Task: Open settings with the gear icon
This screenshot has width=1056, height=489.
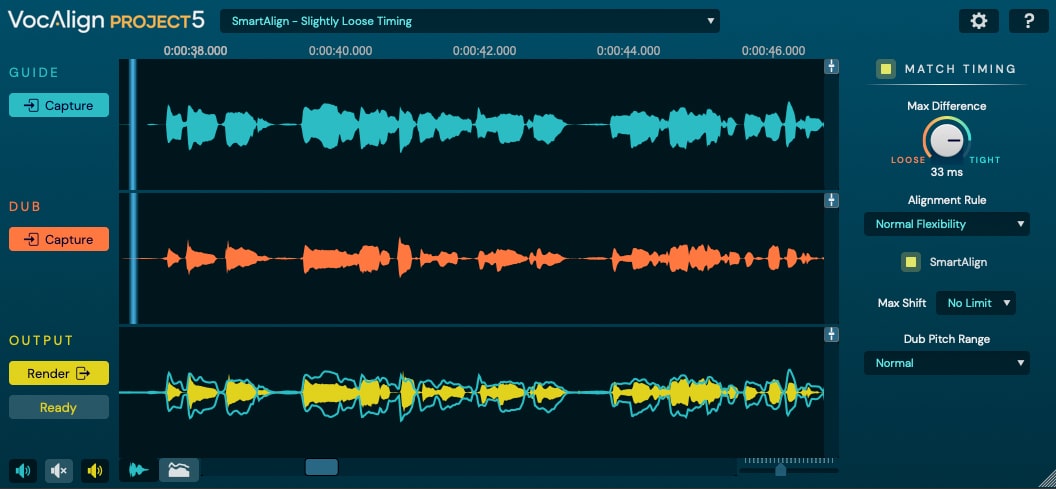Action: (978, 21)
